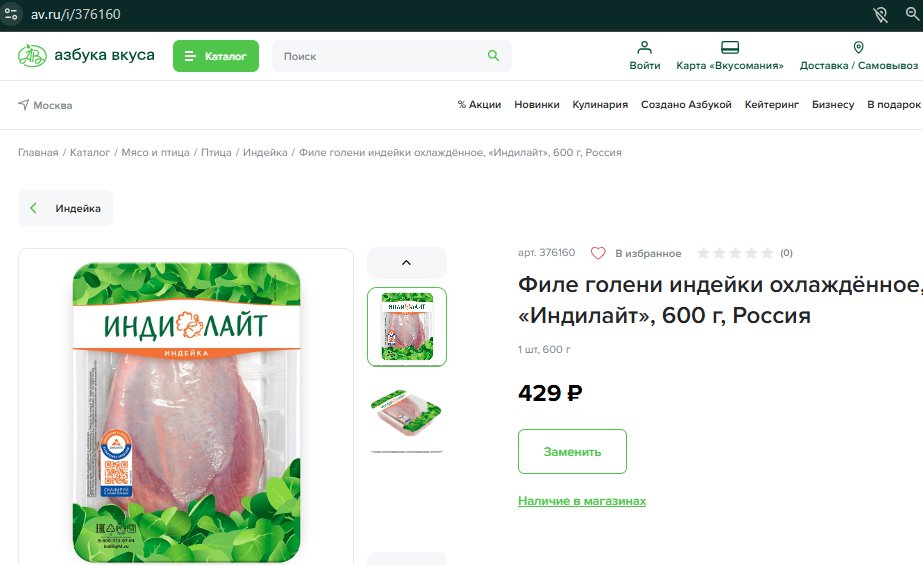This screenshot has height=565, width=923.
Task: Select the first front-view product thumbnail
Action: click(x=407, y=327)
